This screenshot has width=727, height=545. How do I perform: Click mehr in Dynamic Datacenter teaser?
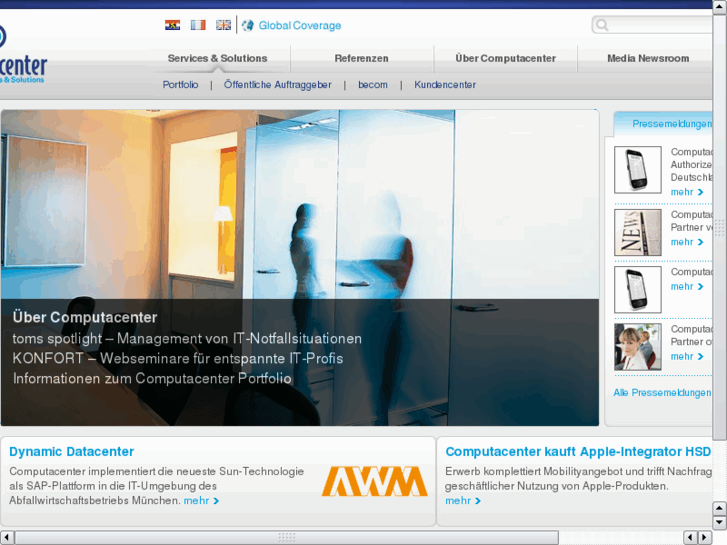[x=201, y=501]
